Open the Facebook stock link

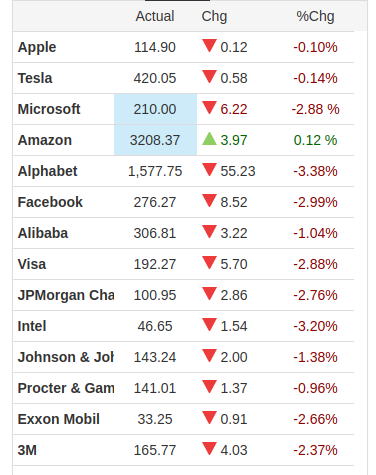(x=50, y=202)
